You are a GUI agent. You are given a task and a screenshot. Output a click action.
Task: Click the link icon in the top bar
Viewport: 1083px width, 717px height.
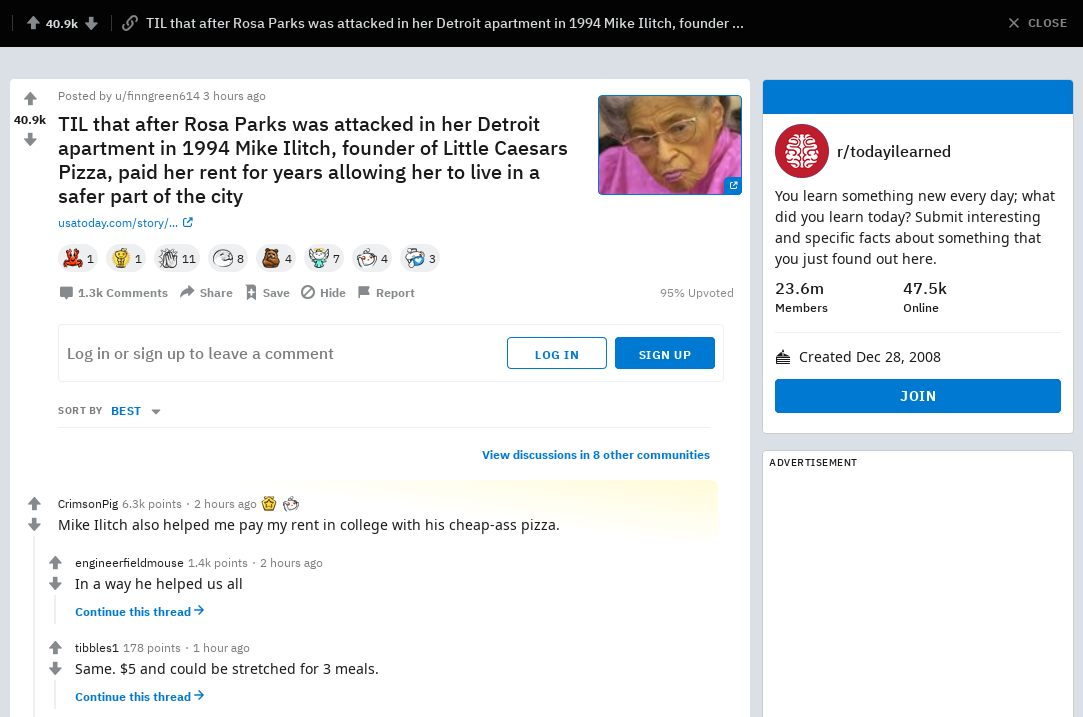[x=129, y=23]
